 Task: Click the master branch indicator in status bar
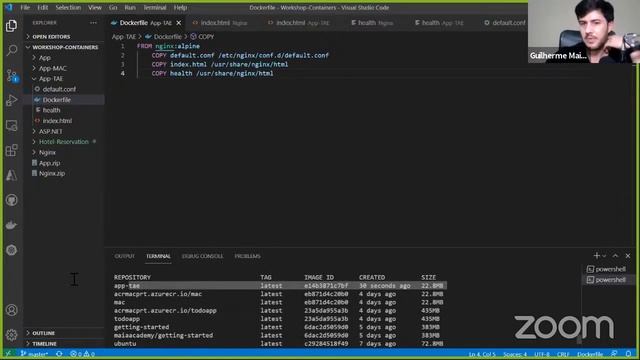click(34, 354)
